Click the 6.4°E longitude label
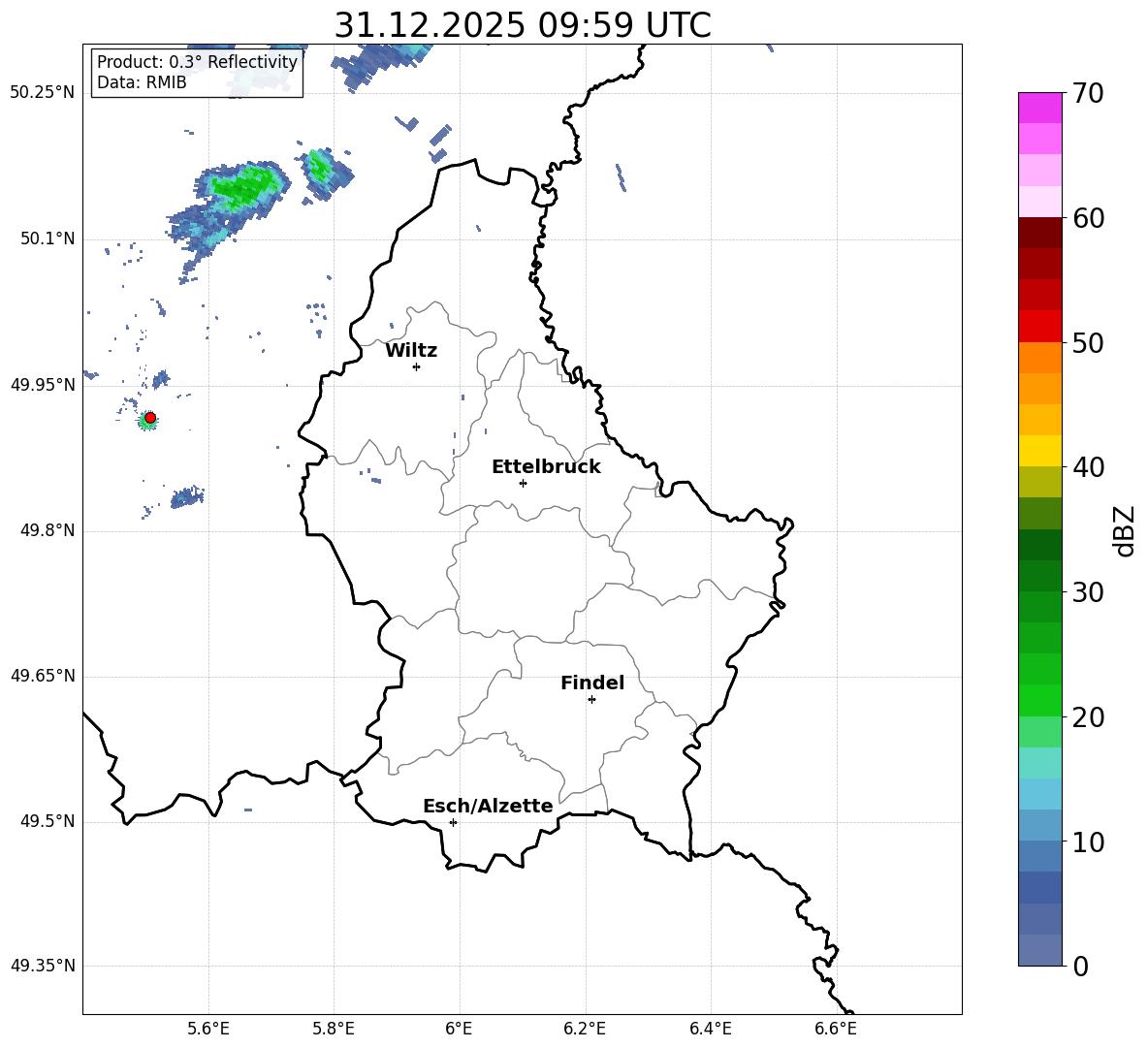Viewport: 1148px width, 1048px height. 710,1030
